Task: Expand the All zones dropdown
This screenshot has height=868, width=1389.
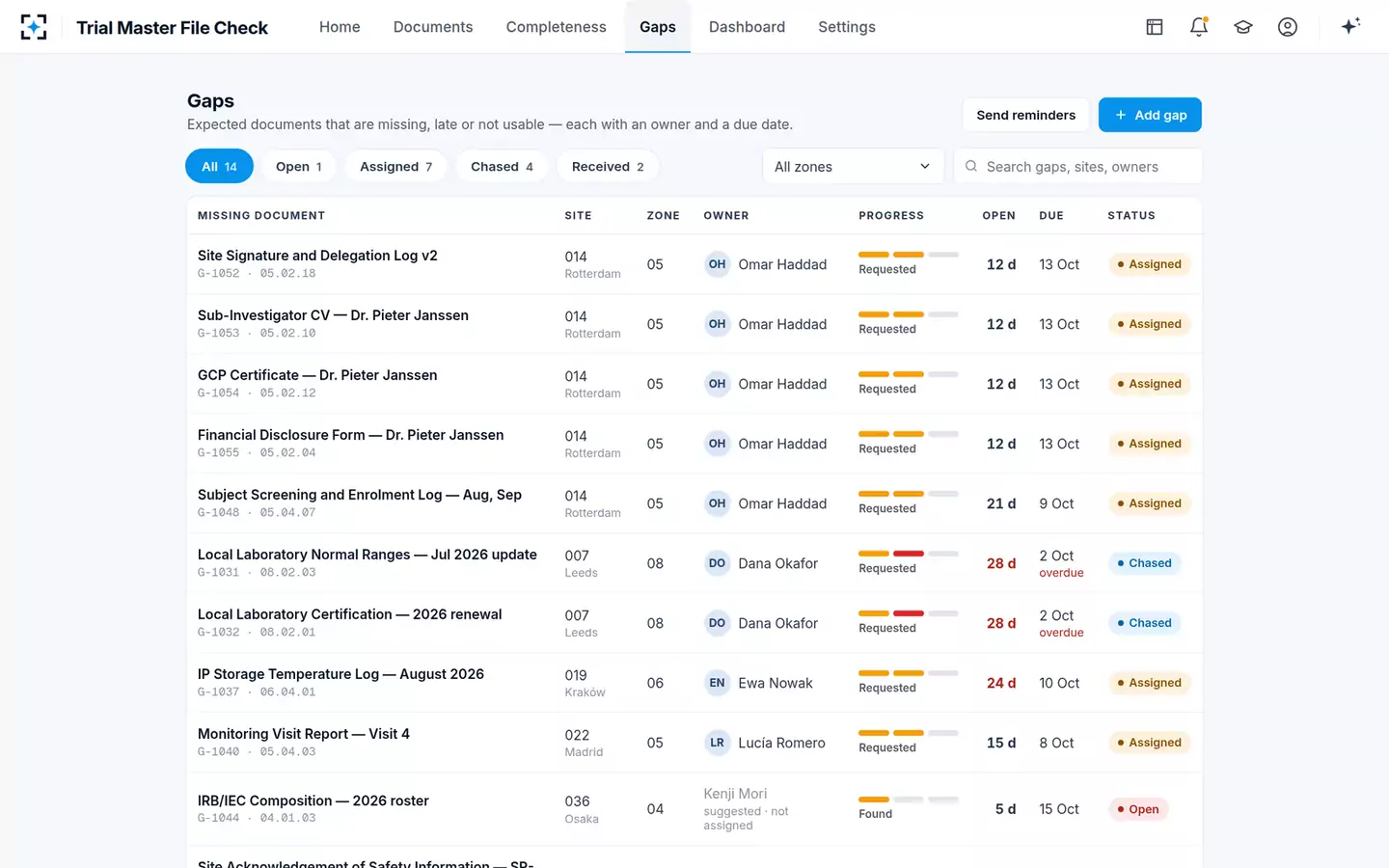Action: [x=853, y=166]
